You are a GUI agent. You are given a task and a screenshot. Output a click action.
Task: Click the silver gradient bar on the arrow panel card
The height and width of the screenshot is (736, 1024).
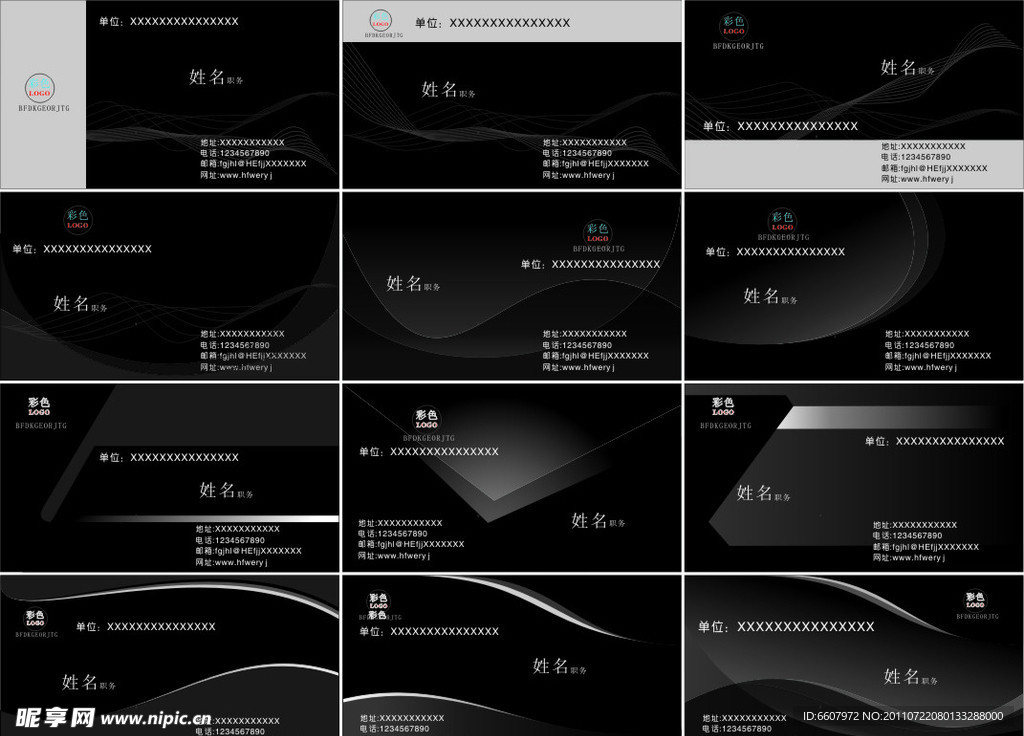click(888, 417)
